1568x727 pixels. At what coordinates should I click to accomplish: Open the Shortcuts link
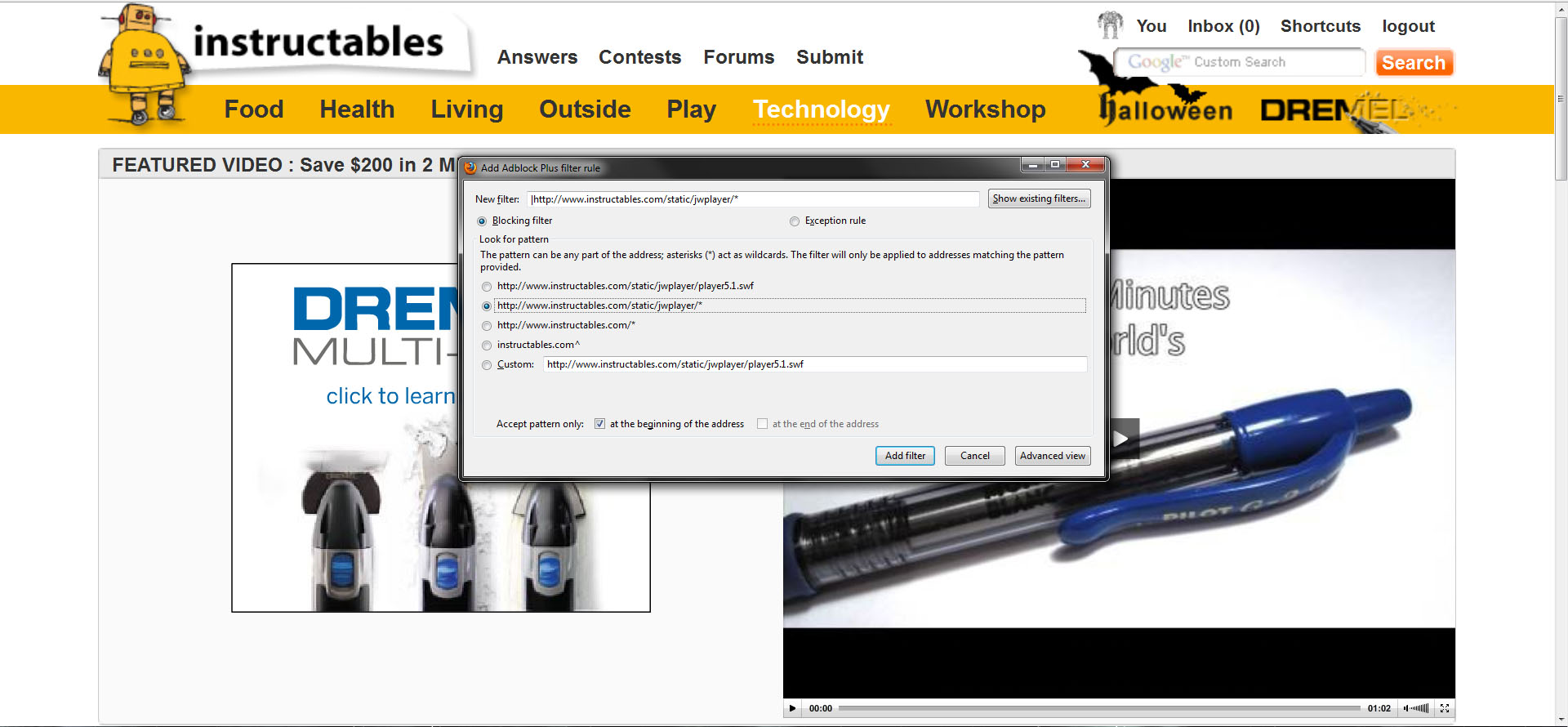[1321, 26]
